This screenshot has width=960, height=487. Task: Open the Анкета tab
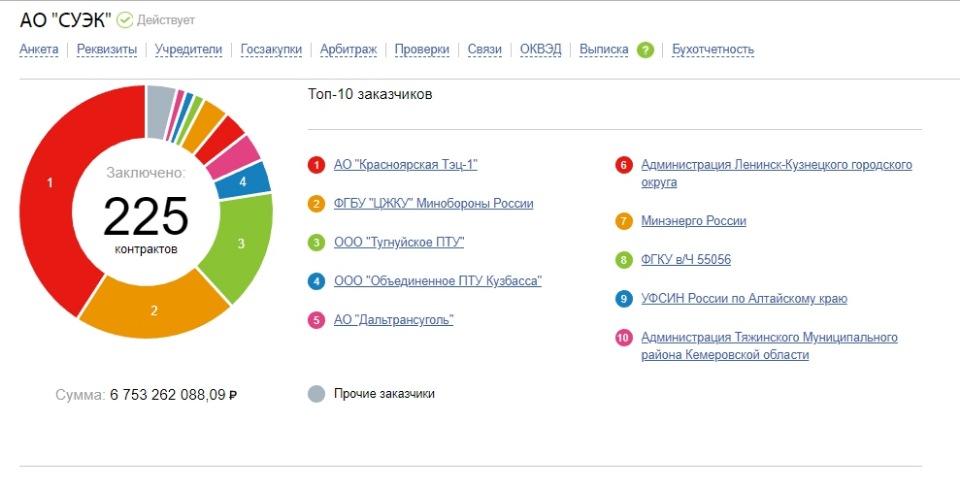click(39, 50)
